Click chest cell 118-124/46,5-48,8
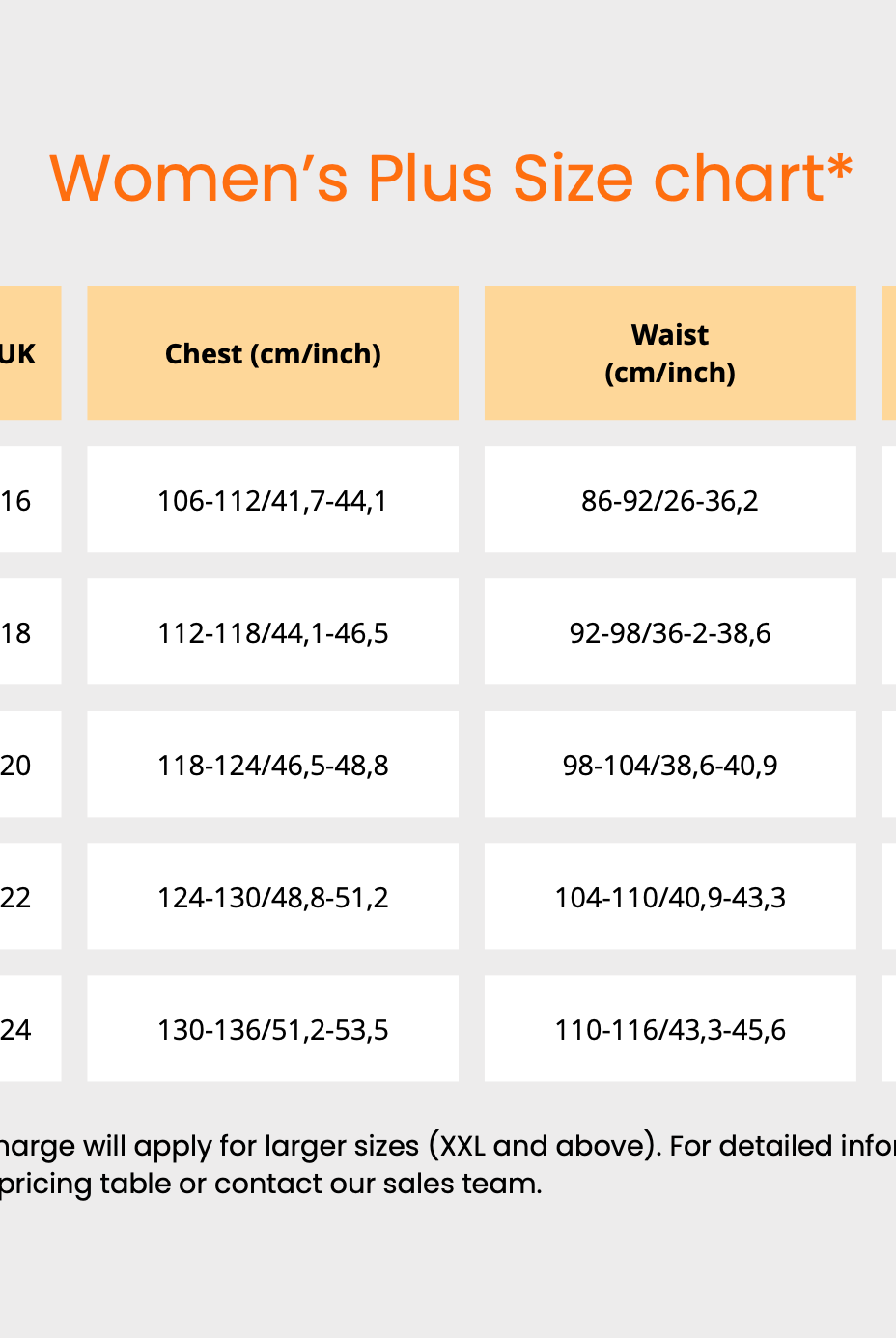This screenshot has width=896, height=1338. click(x=272, y=765)
